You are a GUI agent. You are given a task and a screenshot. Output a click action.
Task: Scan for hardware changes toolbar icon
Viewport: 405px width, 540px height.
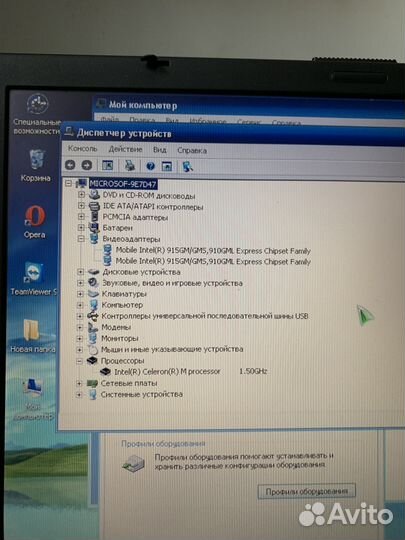(187, 167)
